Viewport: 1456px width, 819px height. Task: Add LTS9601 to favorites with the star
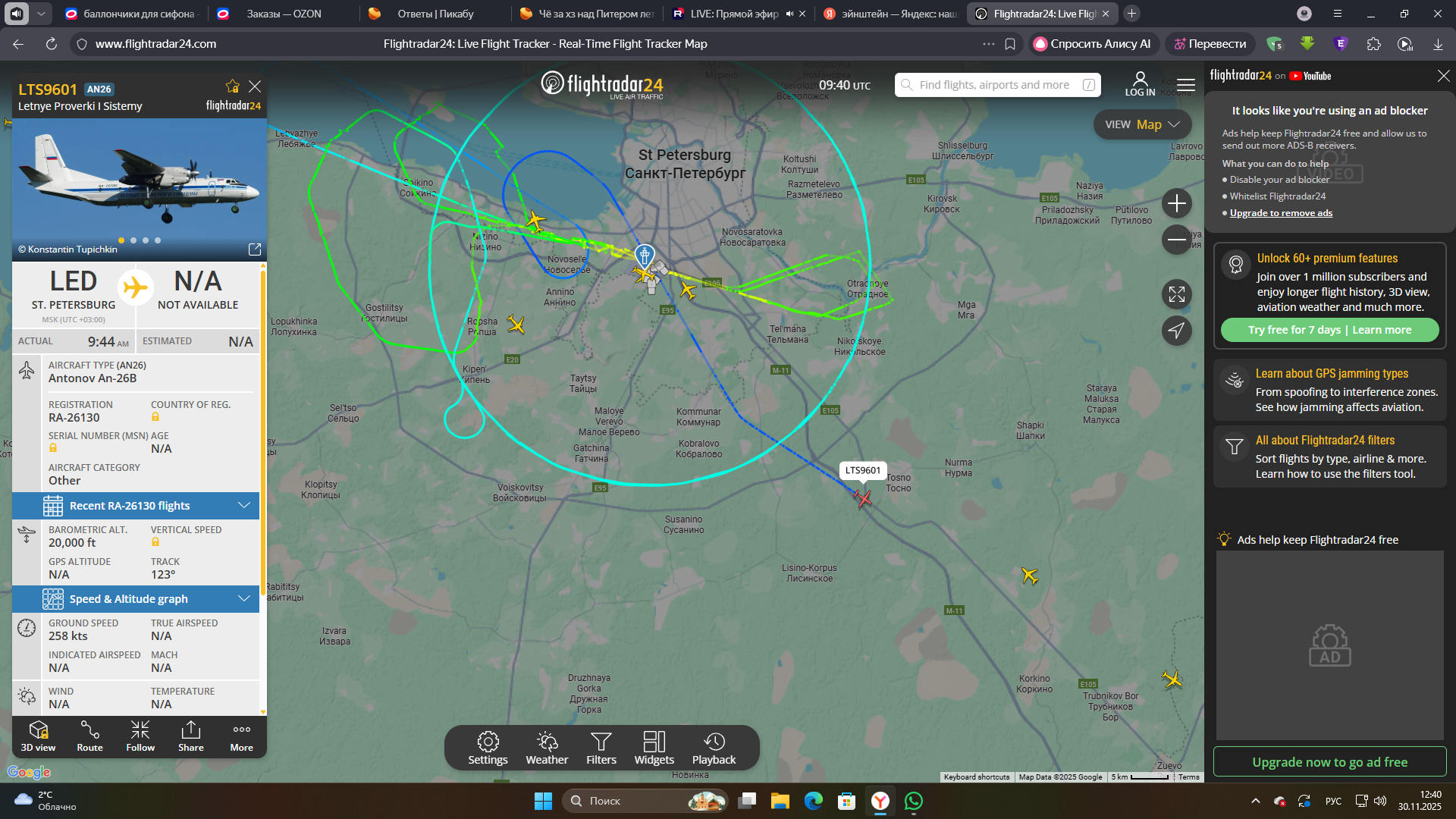click(x=232, y=86)
